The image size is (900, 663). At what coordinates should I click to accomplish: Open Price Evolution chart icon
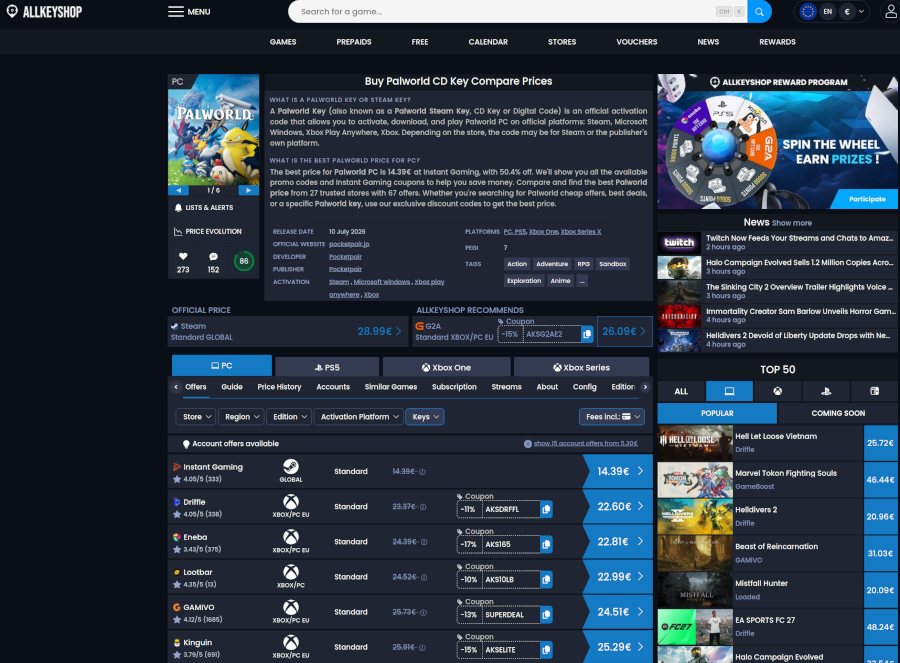[x=178, y=231]
